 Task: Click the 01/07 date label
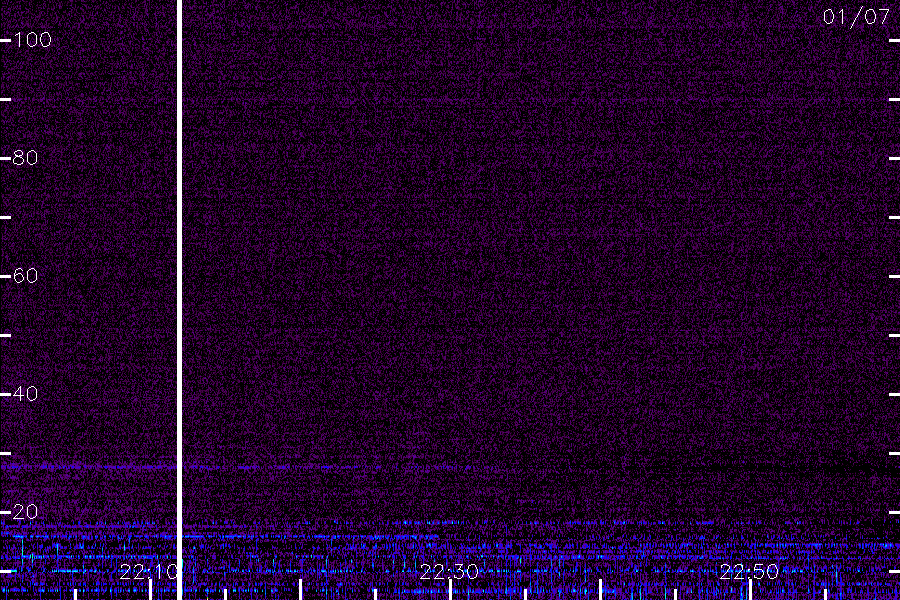856,17
